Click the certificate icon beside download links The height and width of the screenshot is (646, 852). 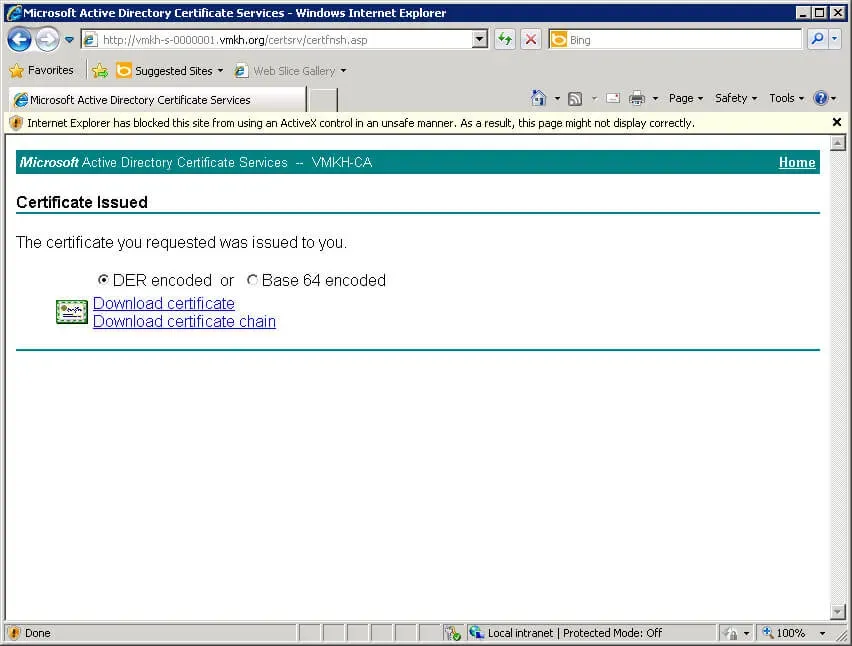(72, 312)
